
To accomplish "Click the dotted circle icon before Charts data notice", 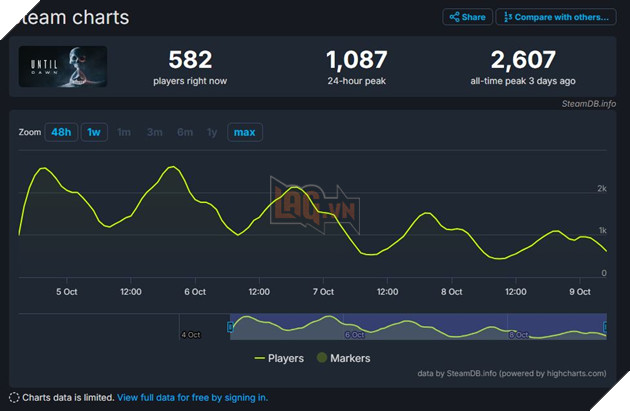I will [x=14, y=397].
